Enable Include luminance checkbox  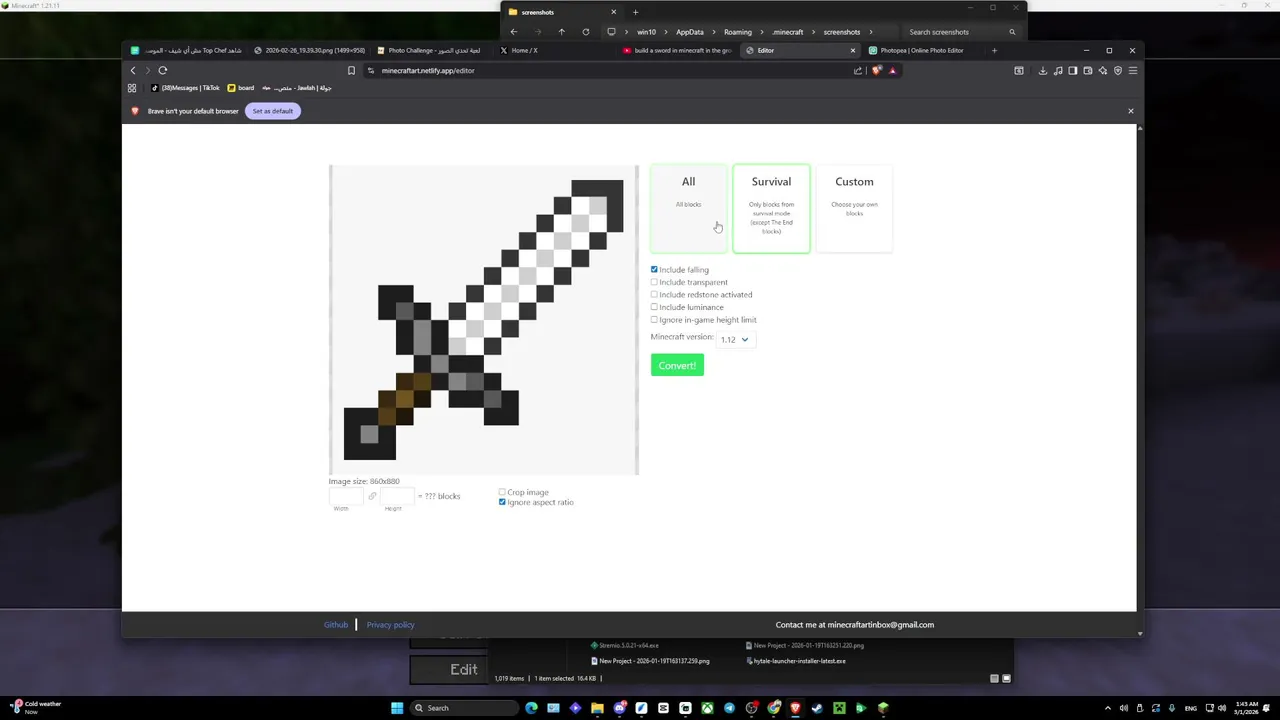click(654, 307)
